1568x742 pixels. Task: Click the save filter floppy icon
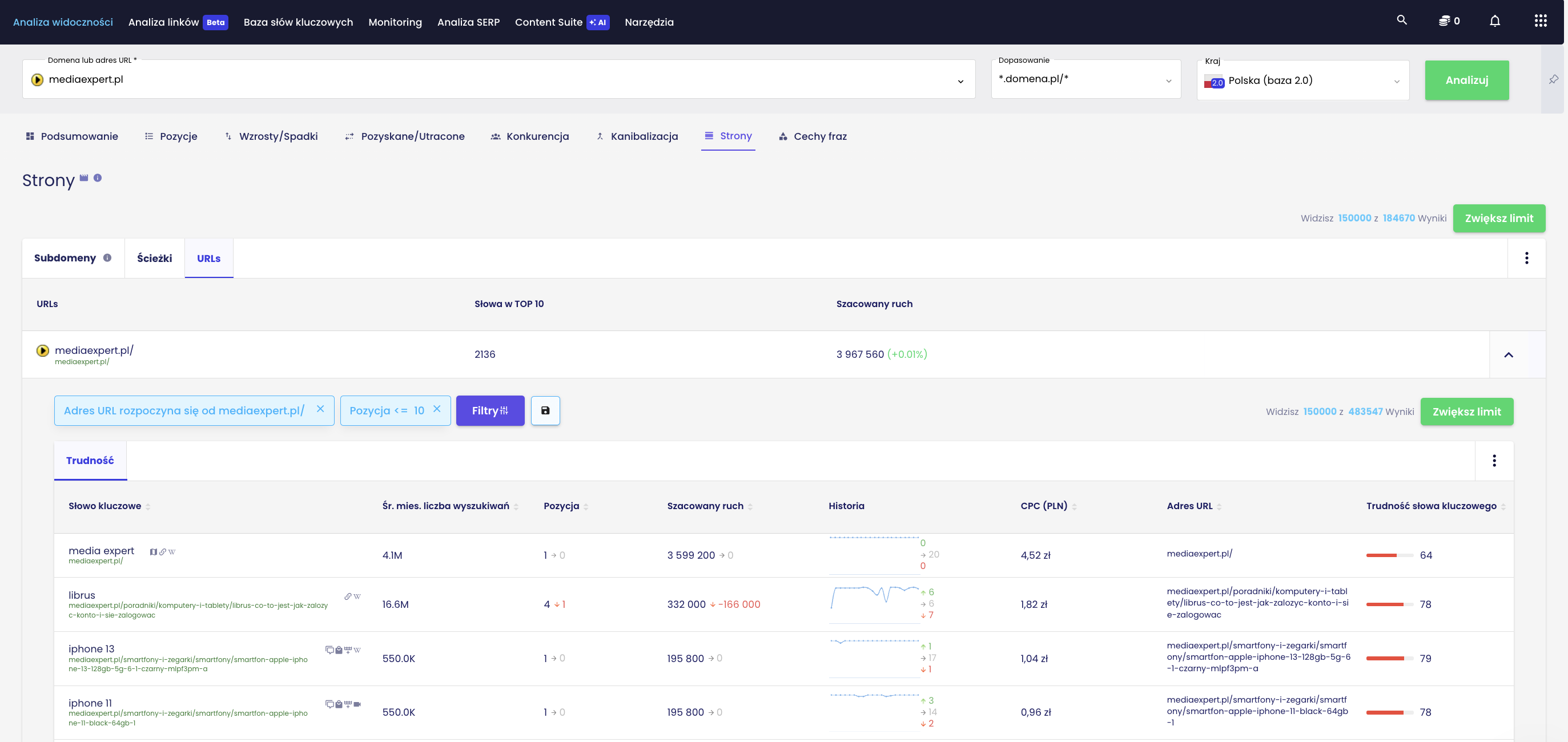(x=545, y=410)
